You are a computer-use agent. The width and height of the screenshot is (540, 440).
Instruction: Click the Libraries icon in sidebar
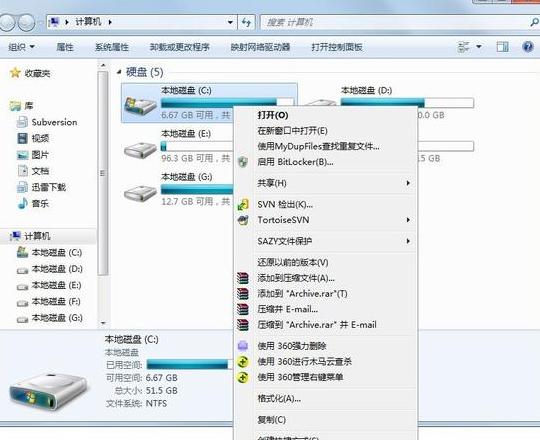point(15,106)
